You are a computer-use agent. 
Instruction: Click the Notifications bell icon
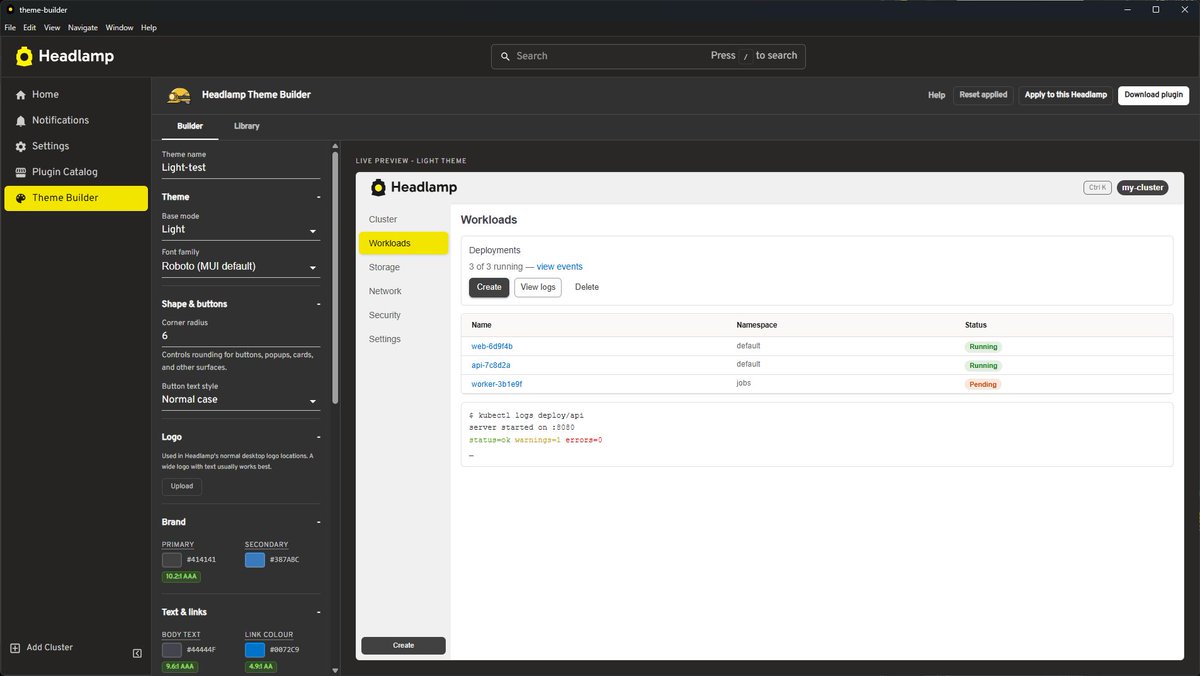point(21,121)
